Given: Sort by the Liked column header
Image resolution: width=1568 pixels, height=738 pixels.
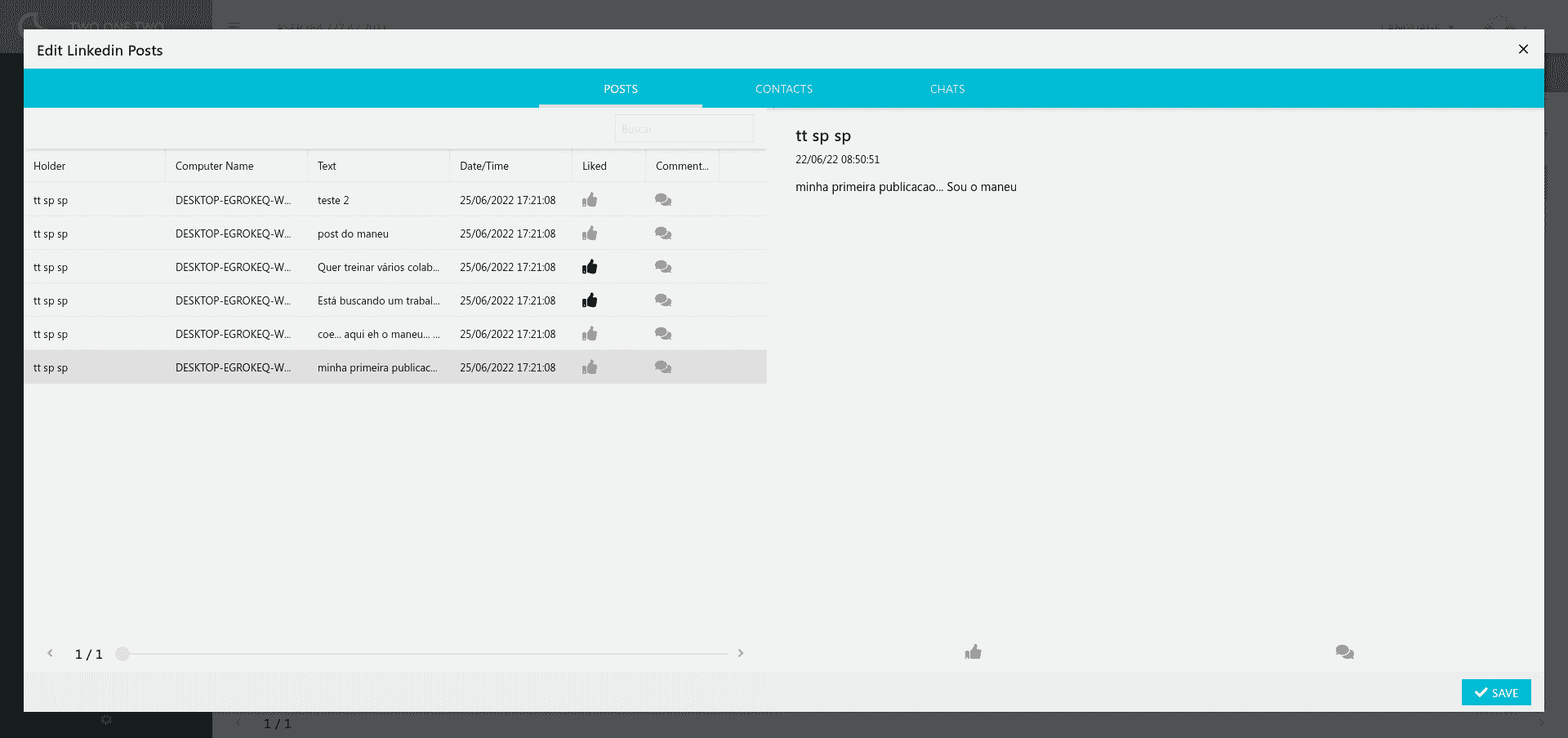Looking at the screenshot, I should point(608,166).
